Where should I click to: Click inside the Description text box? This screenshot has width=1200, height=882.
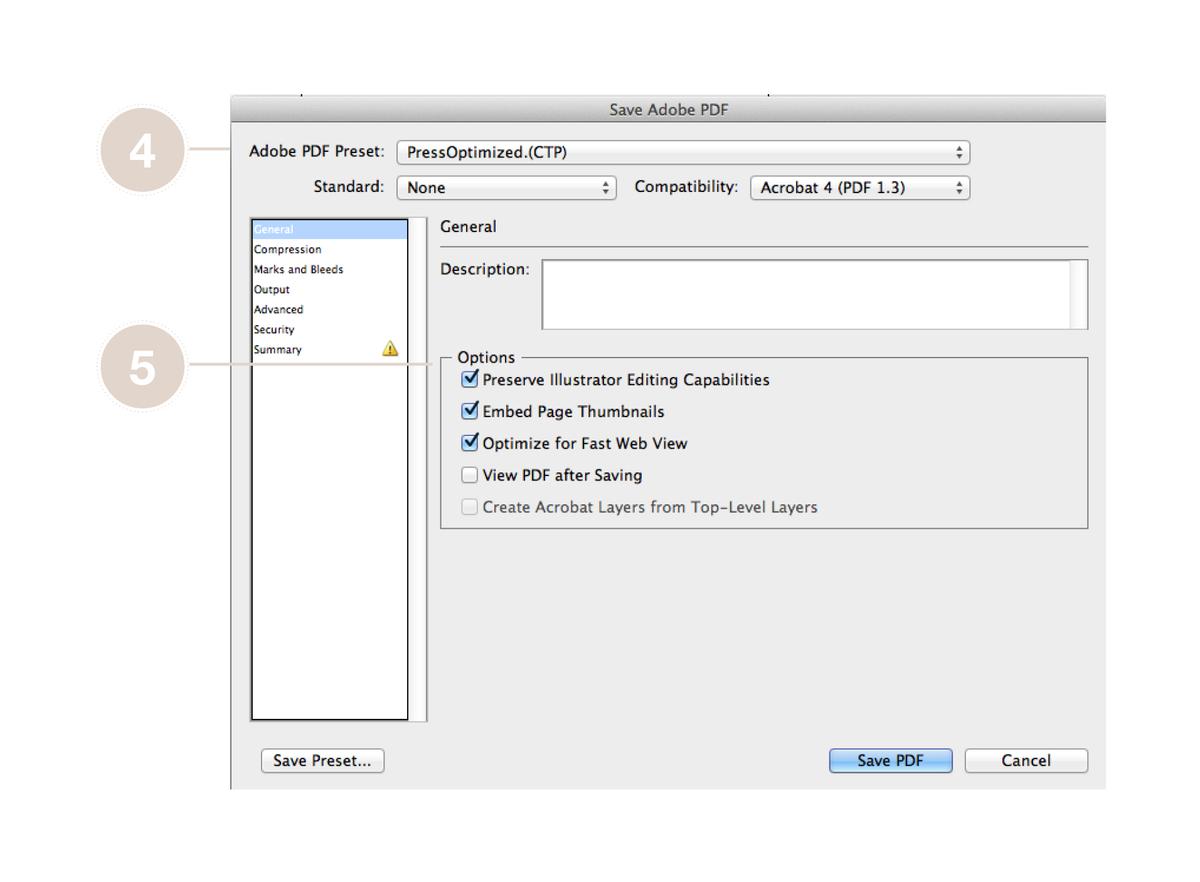(806, 295)
